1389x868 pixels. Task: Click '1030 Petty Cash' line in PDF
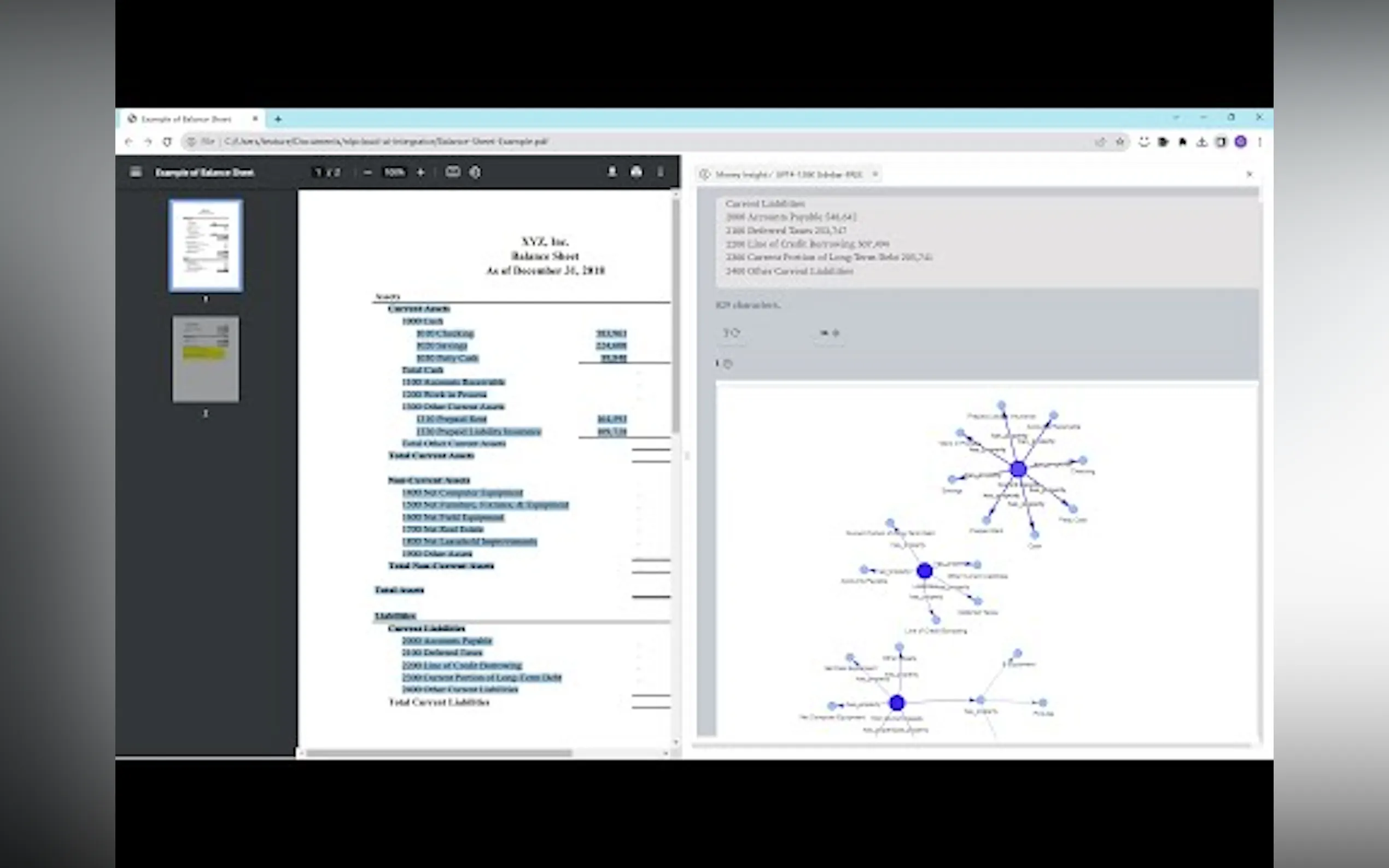click(447, 357)
